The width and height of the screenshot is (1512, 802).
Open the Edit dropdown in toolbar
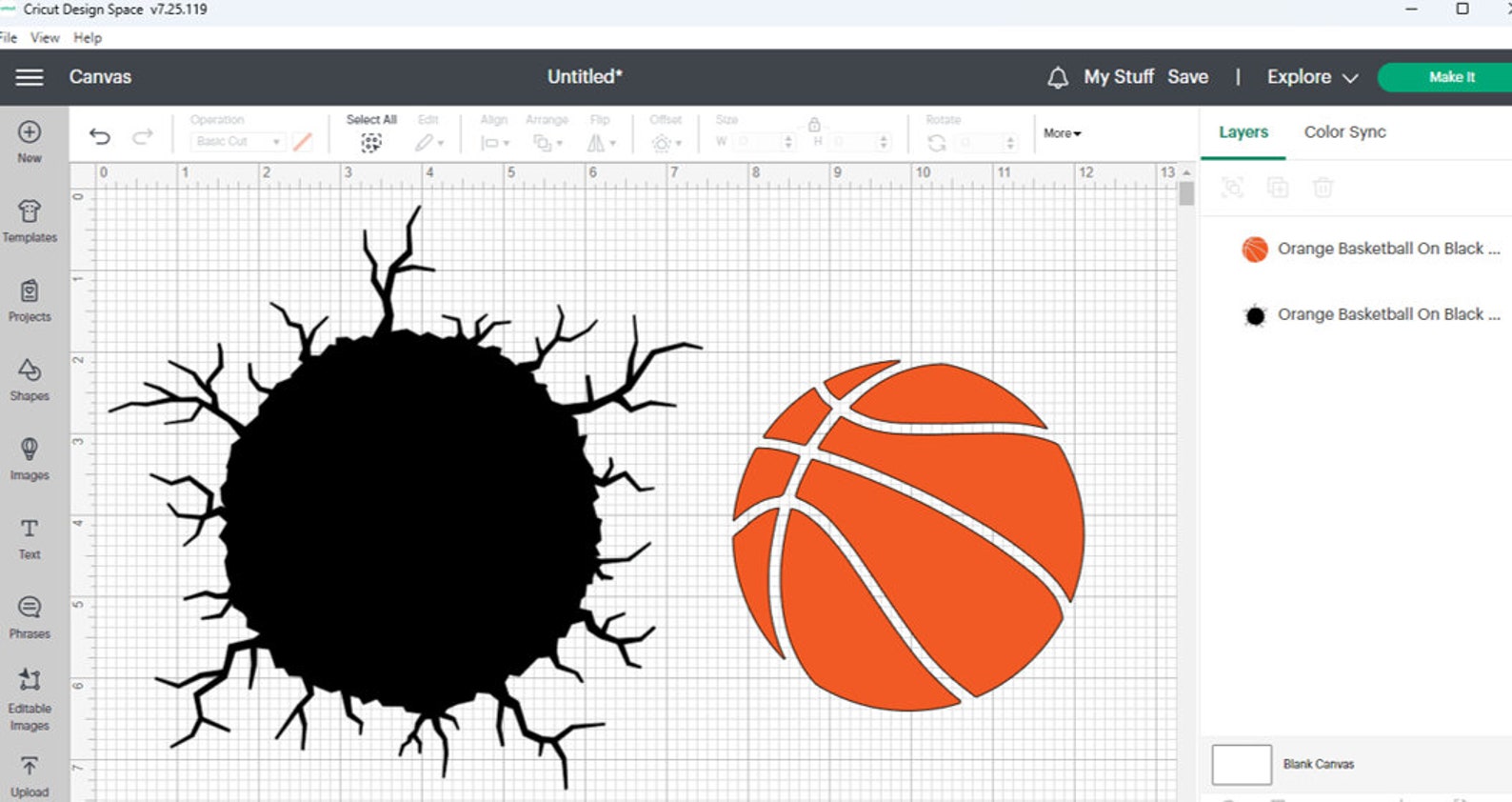(429, 143)
